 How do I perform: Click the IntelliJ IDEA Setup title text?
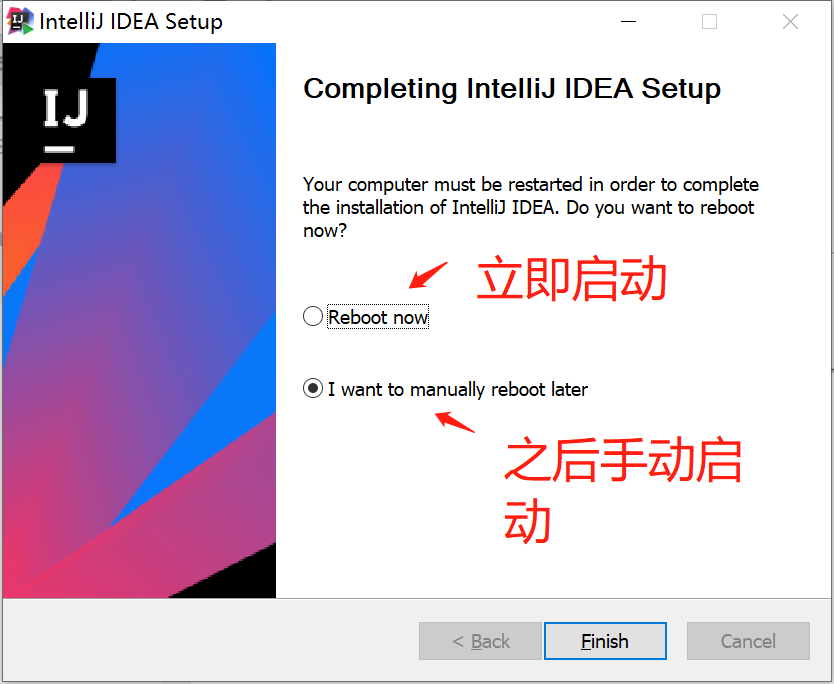click(x=130, y=20)
